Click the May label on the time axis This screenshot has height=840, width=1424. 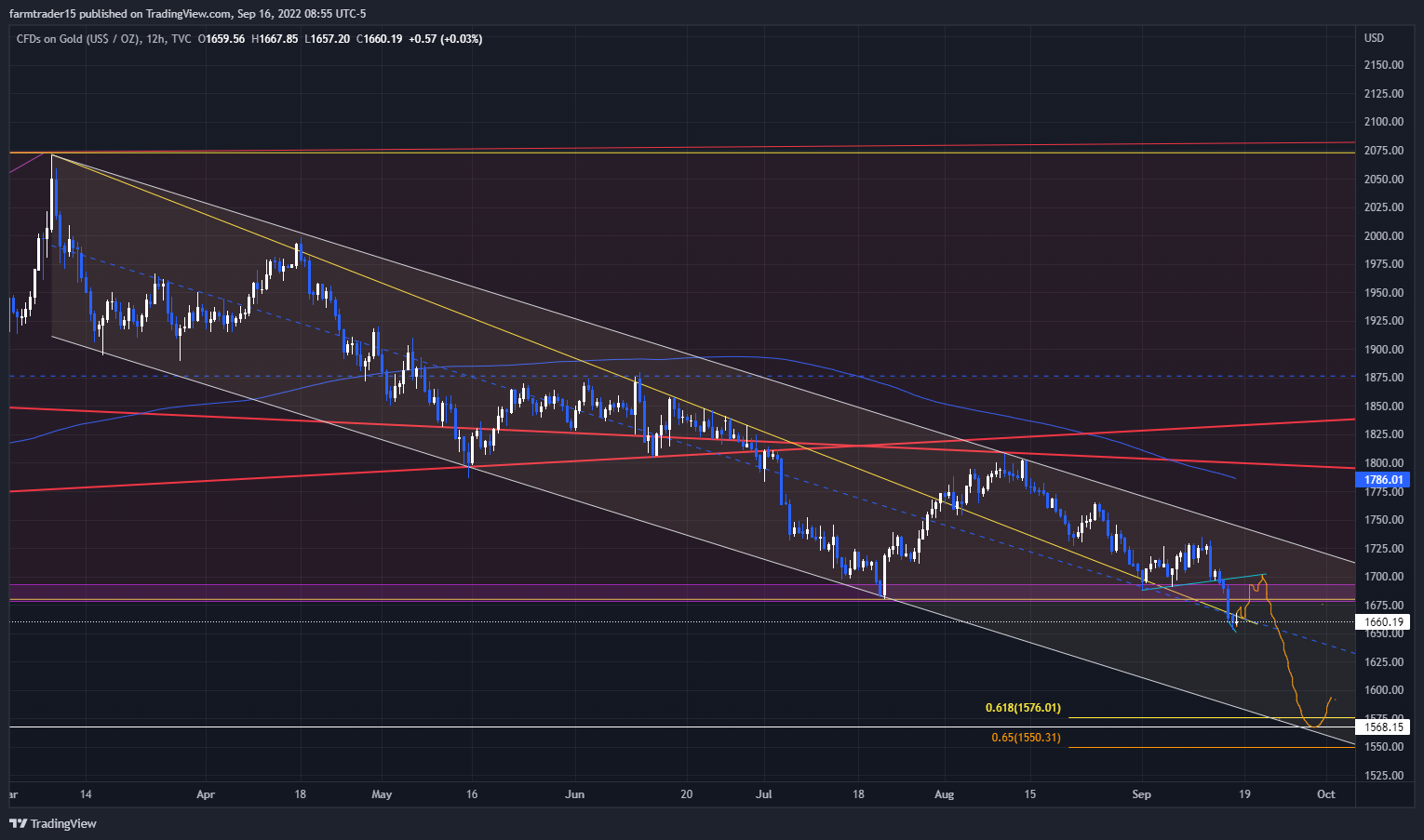pyautogui.click(x=382, y=794)
